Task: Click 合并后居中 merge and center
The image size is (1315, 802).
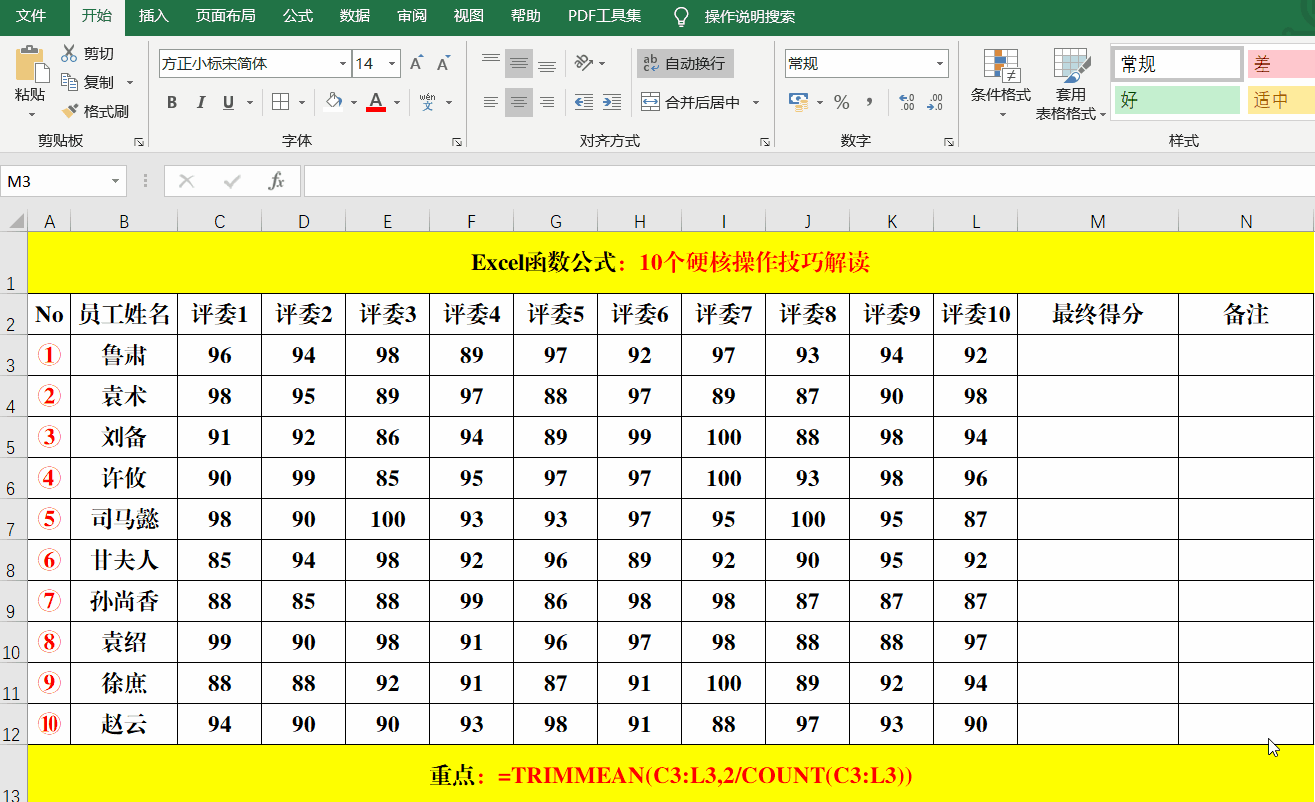Action: [688, 102]
